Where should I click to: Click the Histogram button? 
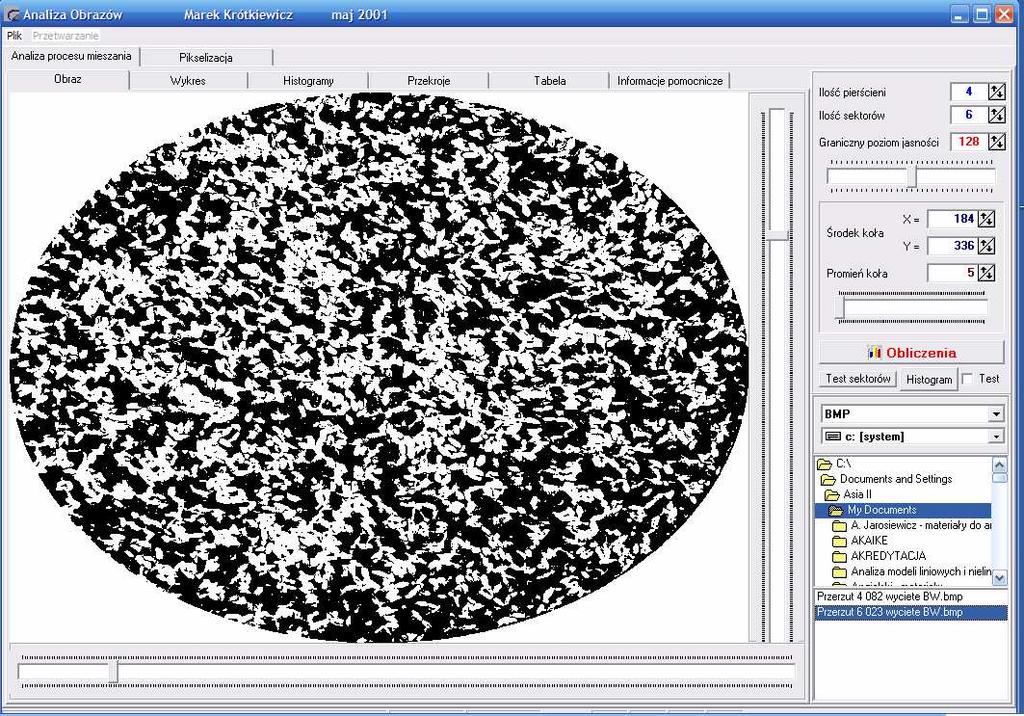coord(929,380)
